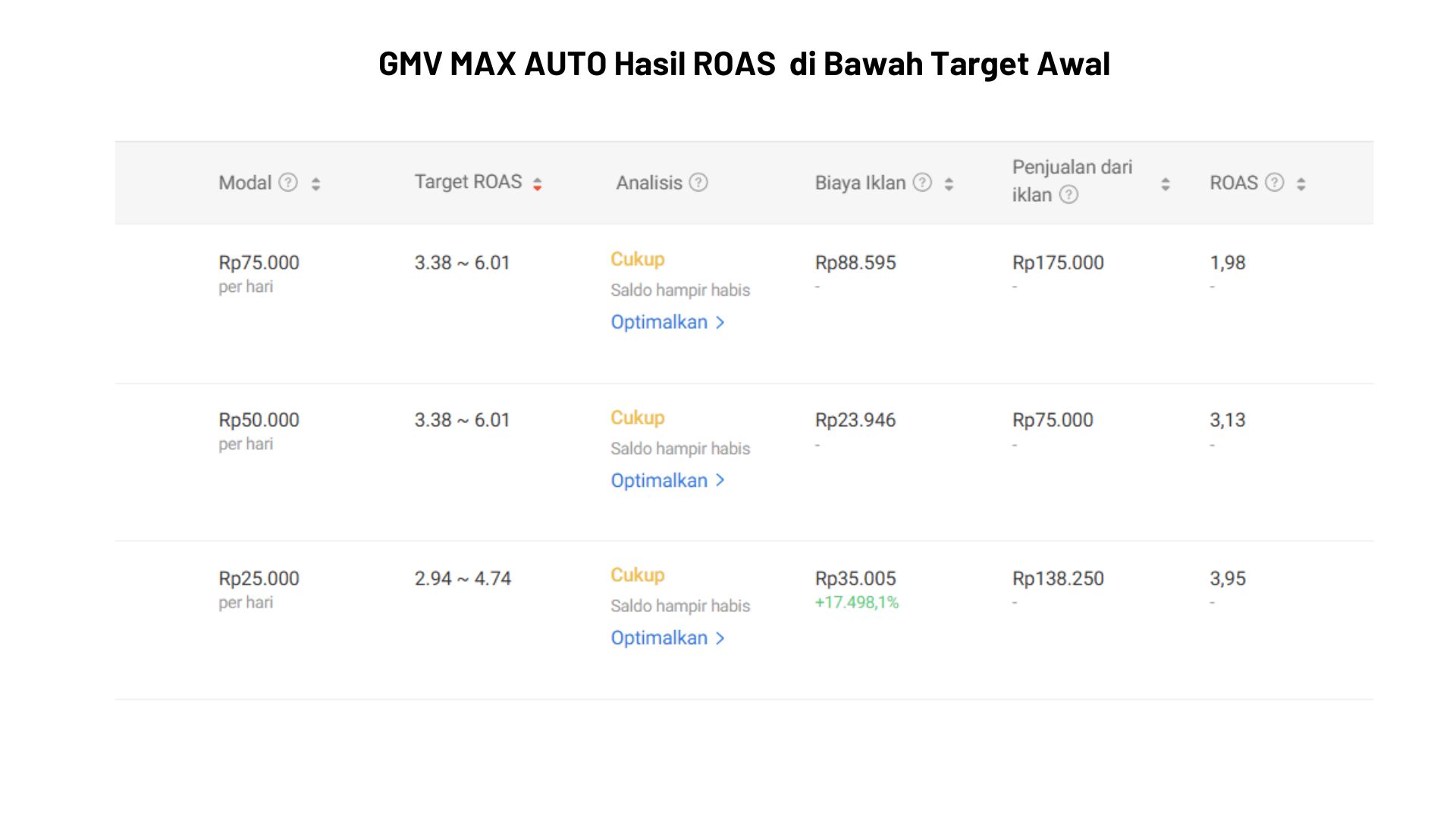The image size is (1456, 819).
Task: Sort by ROAS column arrows
Action: [x=1301, y=184]
